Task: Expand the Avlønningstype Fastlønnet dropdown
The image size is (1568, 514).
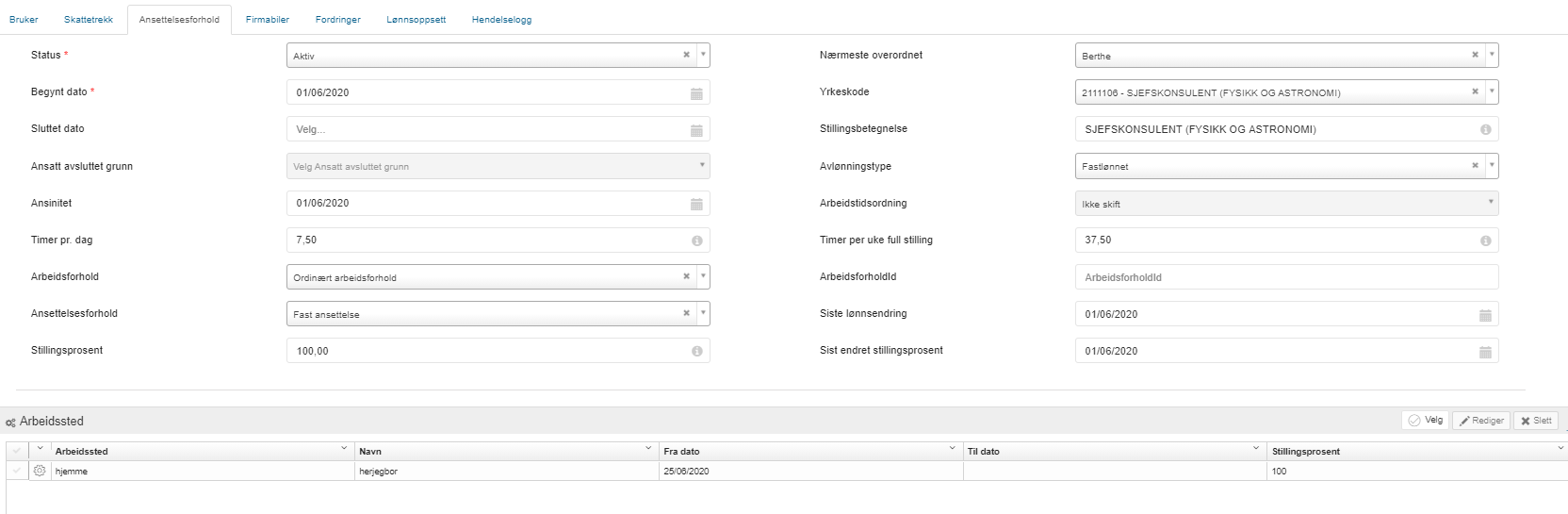Action: point(1491,165)
